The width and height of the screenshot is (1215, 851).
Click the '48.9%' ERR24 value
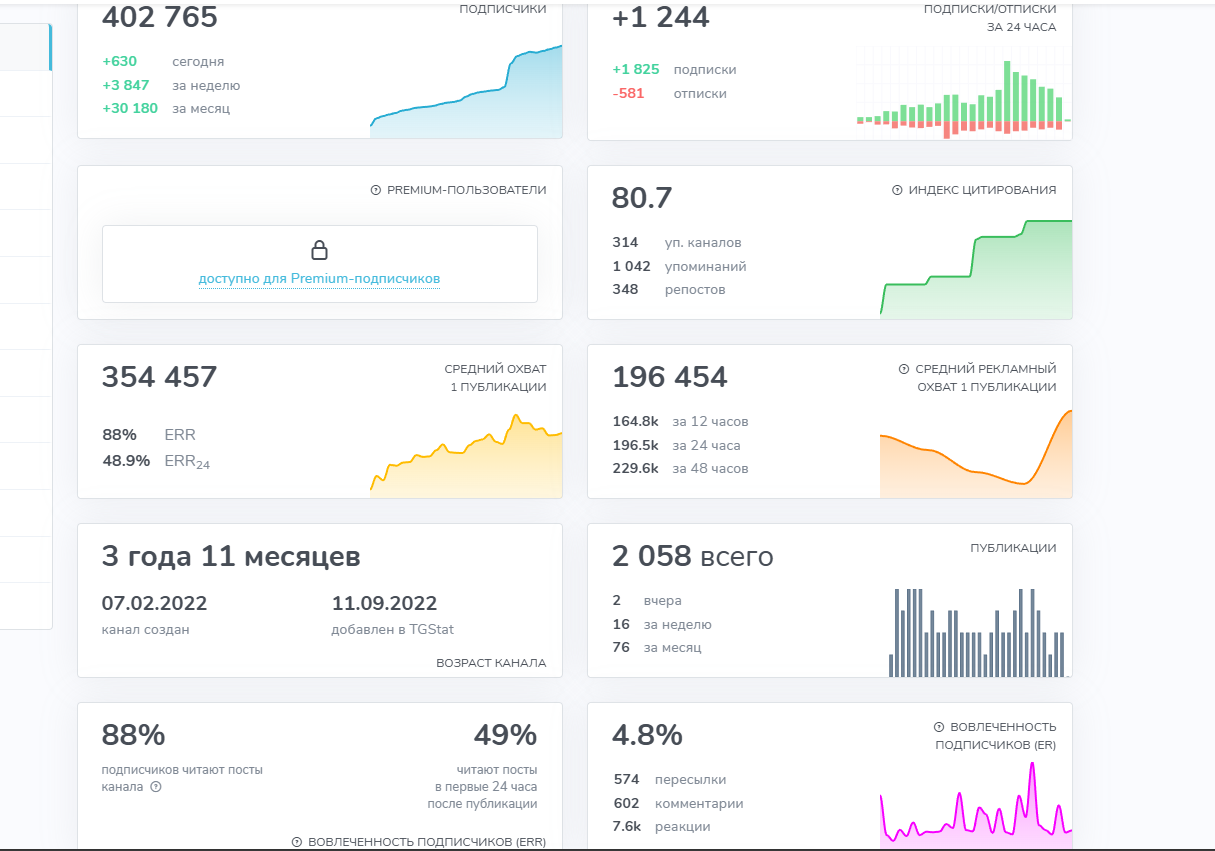coord(126,461)
